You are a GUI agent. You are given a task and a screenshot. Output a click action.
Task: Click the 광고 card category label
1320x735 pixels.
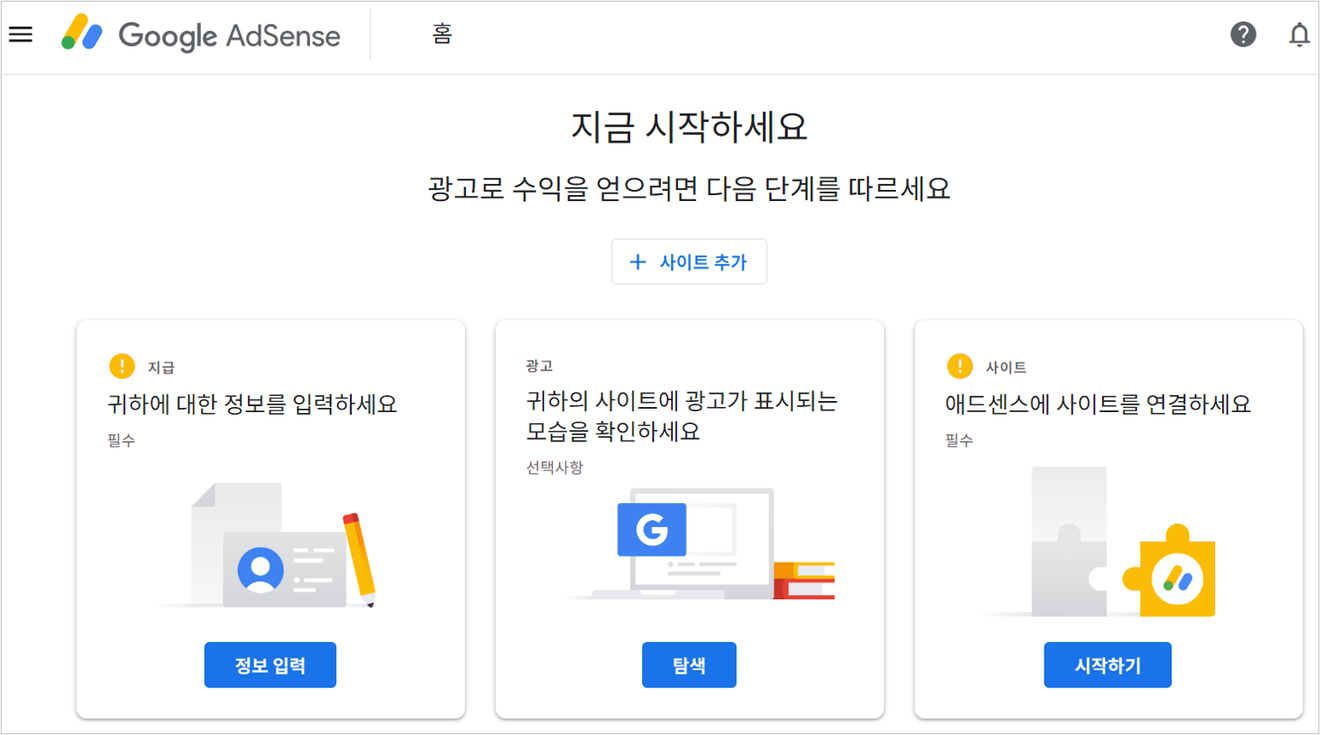click(539, 366)
